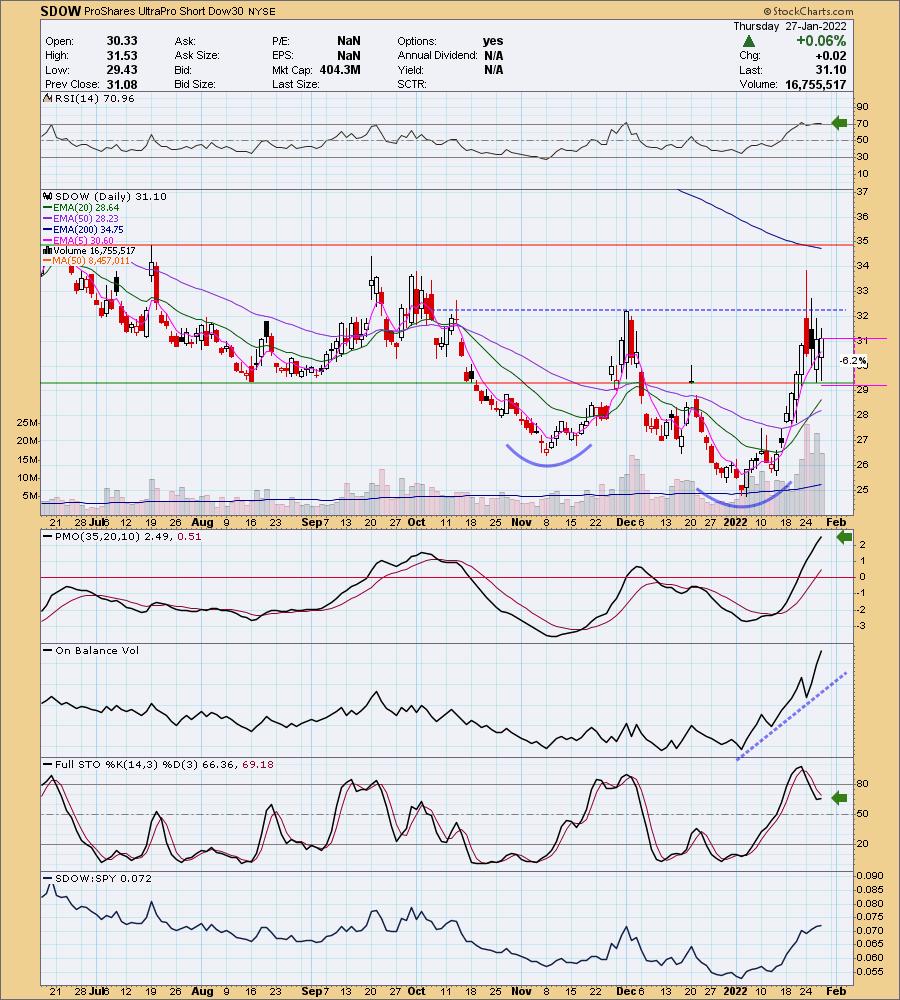Click the Chg value +0.02
Image resolution: width=900 pixels, height=1000 pixels.
831,55
